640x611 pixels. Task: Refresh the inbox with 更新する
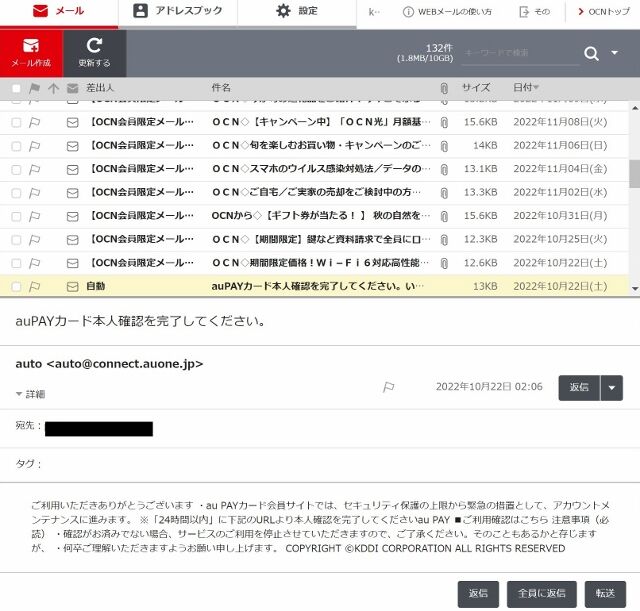click(94, 53)
